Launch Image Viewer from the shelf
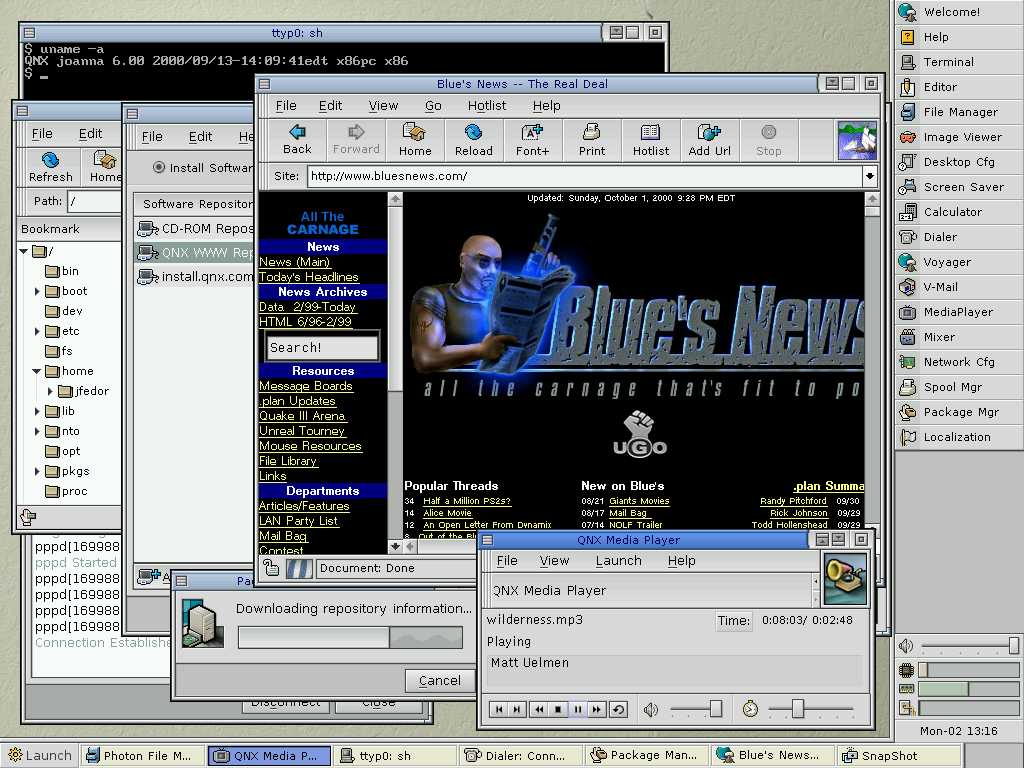 click(x=959, y=137)
